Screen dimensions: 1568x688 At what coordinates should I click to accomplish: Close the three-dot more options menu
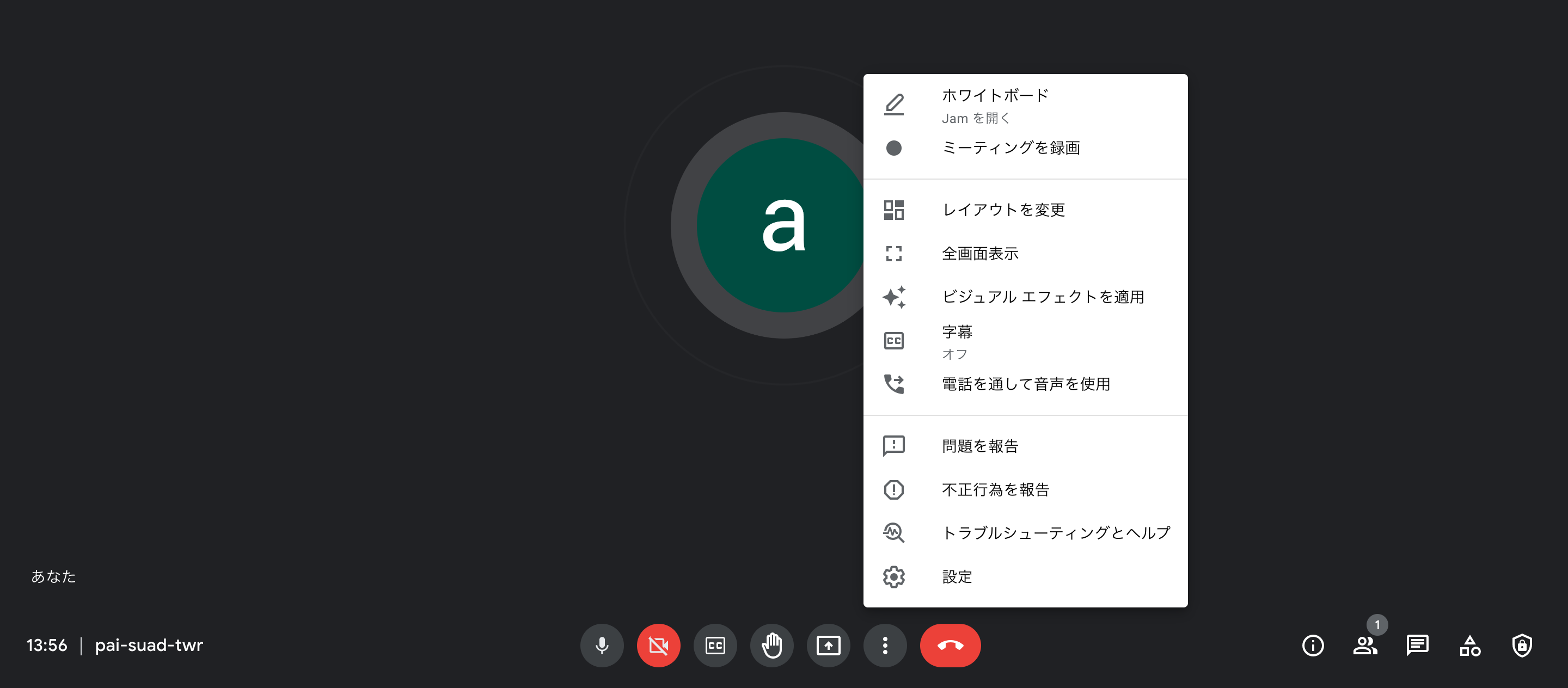(x=884, y=646)
